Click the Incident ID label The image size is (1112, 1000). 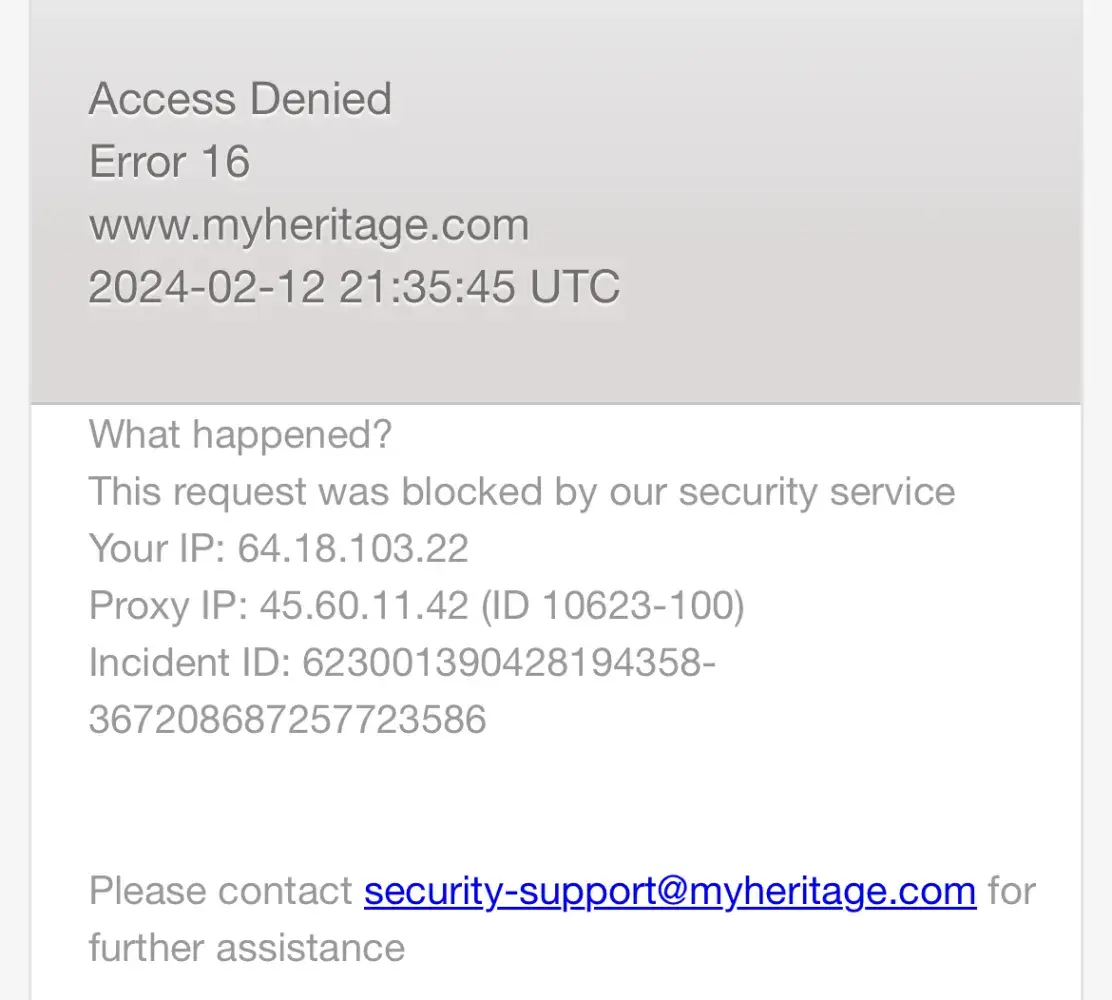click(190, 662)
